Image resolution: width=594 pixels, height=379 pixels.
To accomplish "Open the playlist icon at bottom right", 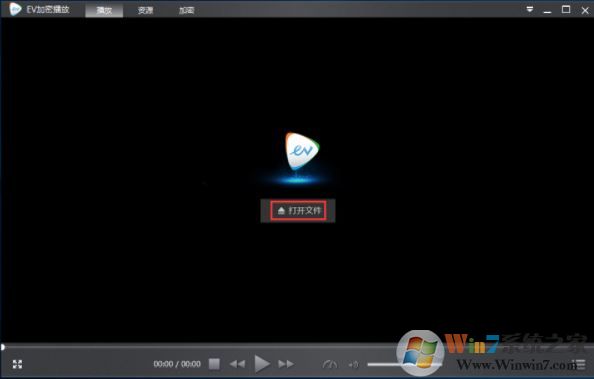I will 580,364.
